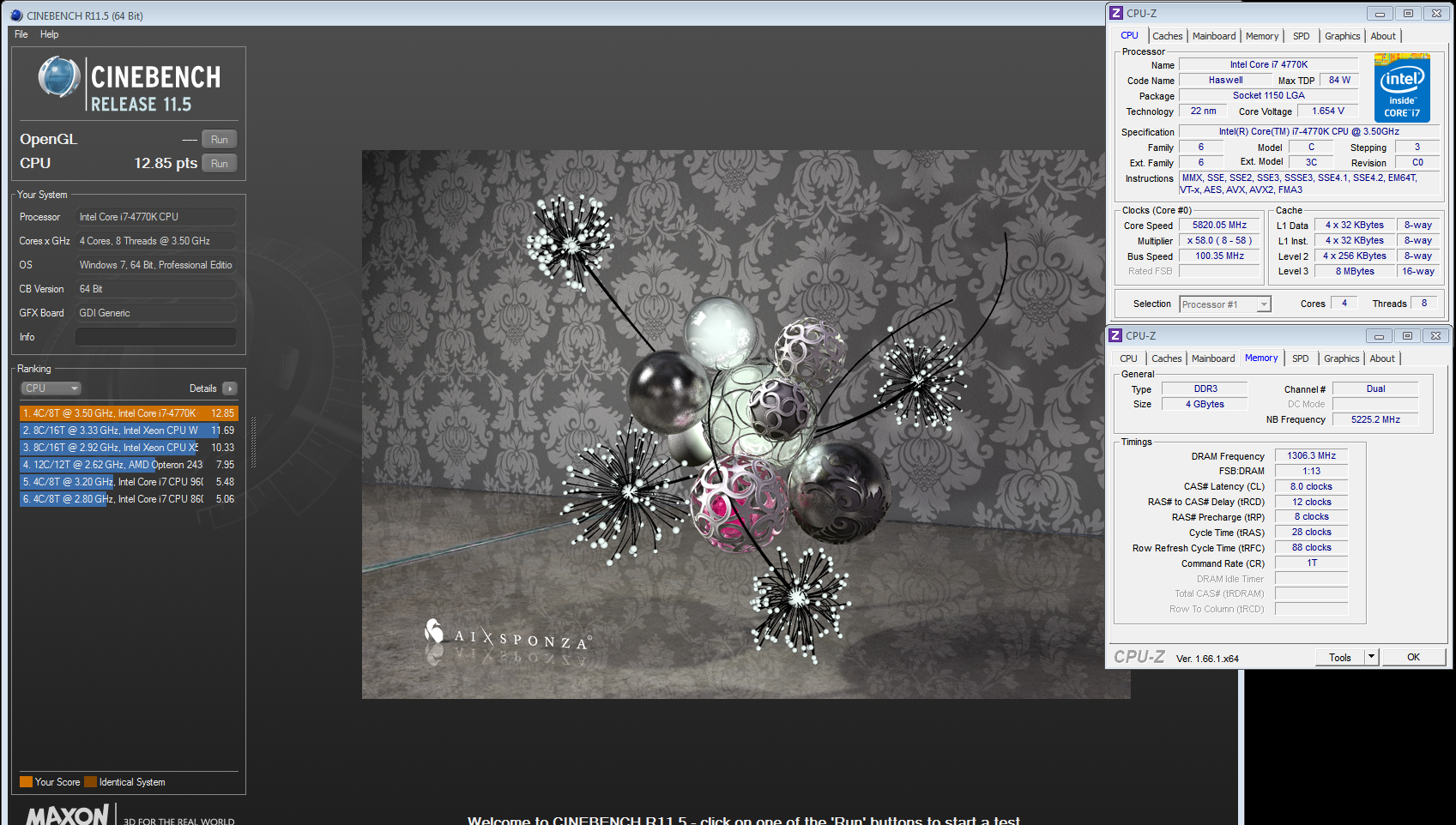Viewport: 1456px width, 825px height.
Task: Open the About tab in top CPU-Z
Action: coord(1383,36)
